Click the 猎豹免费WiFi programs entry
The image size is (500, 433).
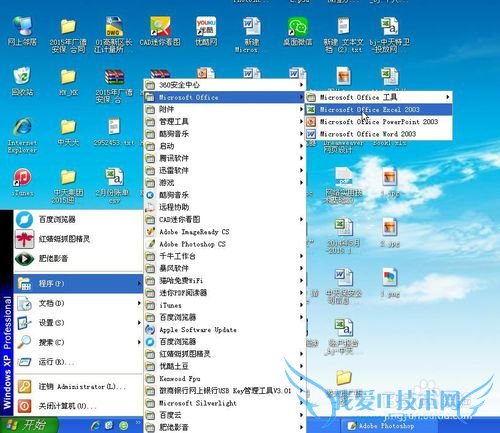pyautogui.click(x=224, y=280)
